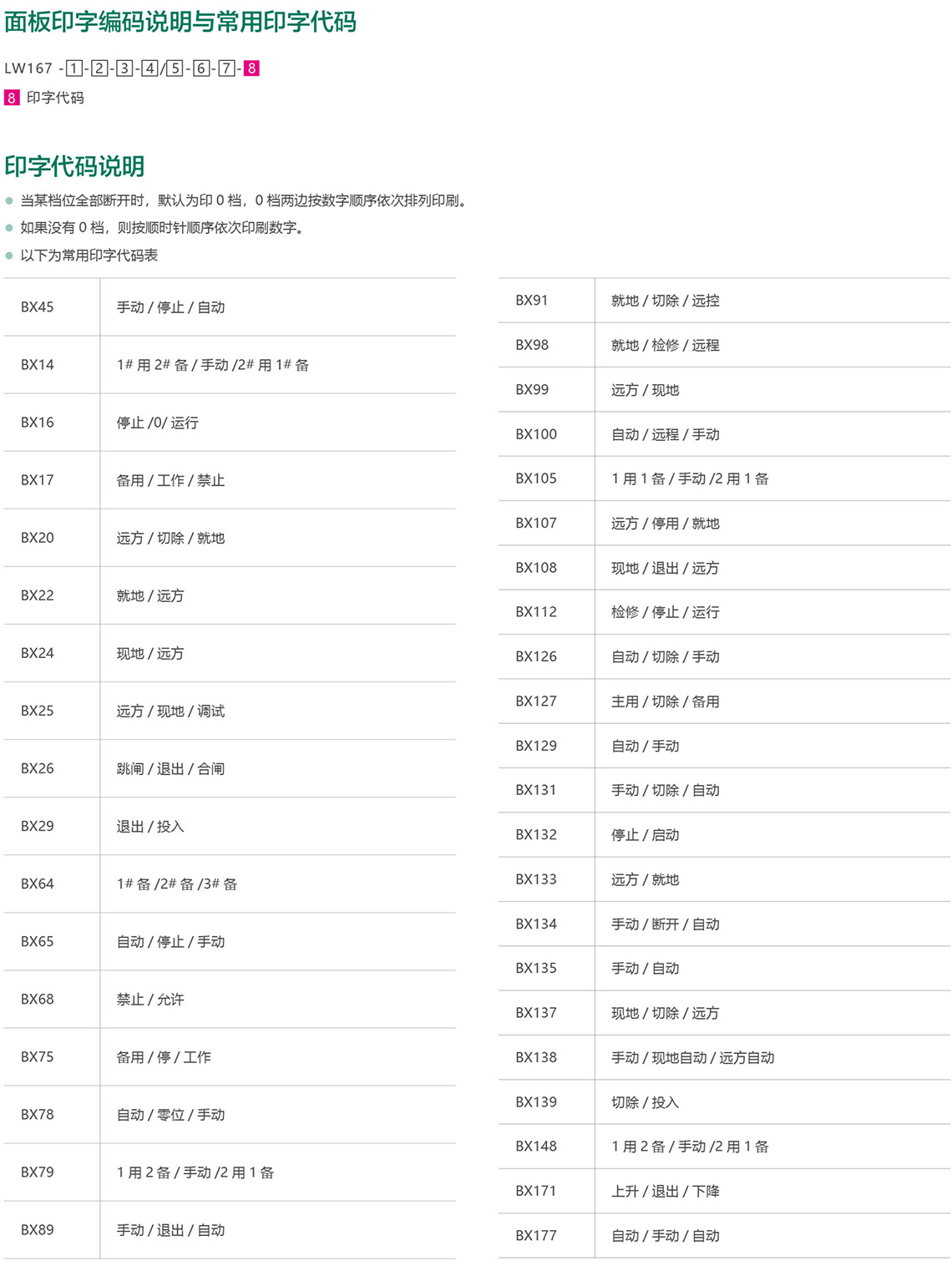952x1271 pixels.
Task: Click box 4 in the LW167 code
Action: point(149,68)
